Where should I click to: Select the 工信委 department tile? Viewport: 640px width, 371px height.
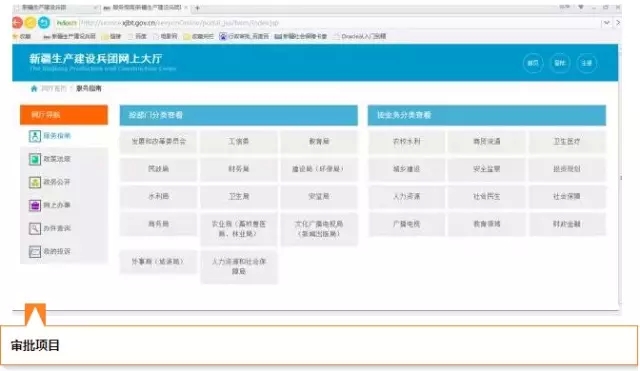[239, 142]
